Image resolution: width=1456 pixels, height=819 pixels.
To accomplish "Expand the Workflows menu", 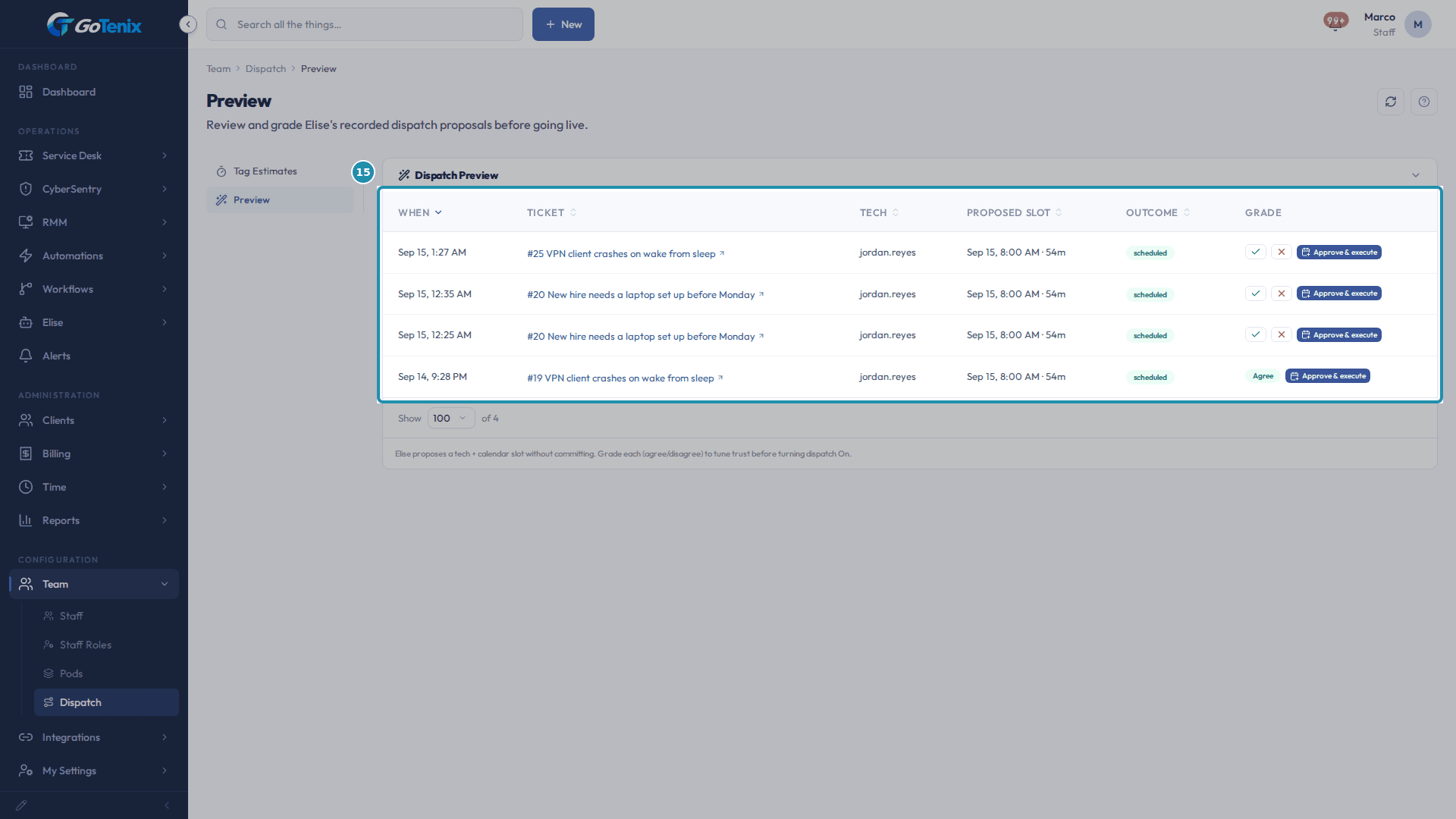I will [94, 289].
